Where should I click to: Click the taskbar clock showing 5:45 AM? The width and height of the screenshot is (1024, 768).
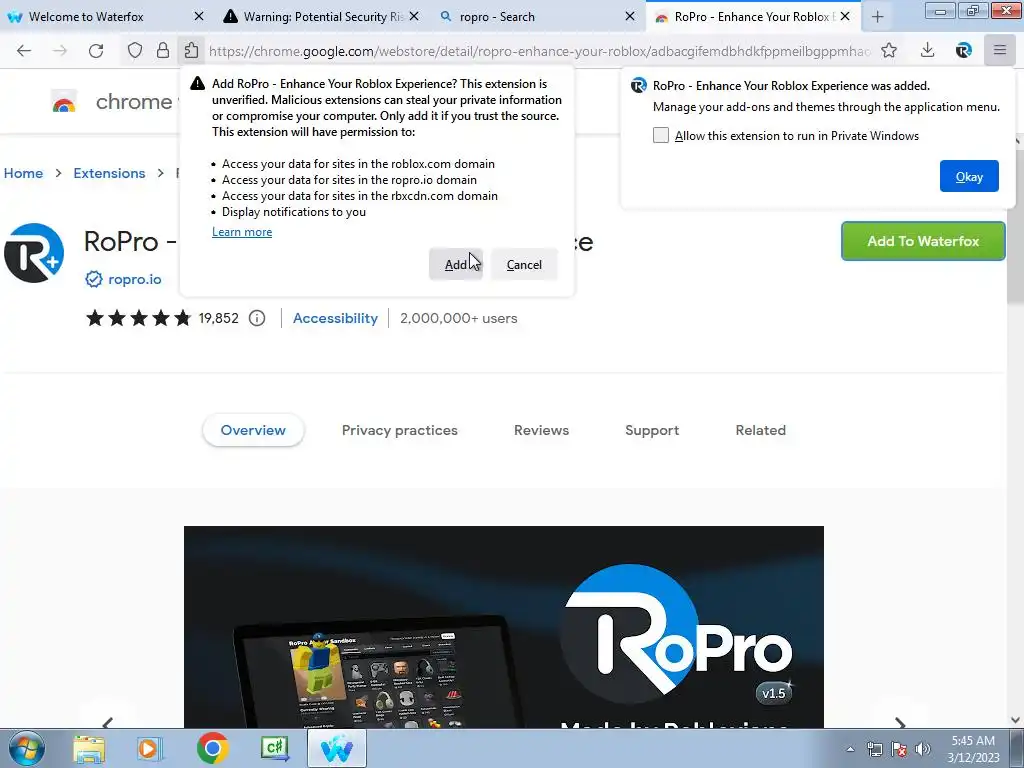click(x=973, y=749)
